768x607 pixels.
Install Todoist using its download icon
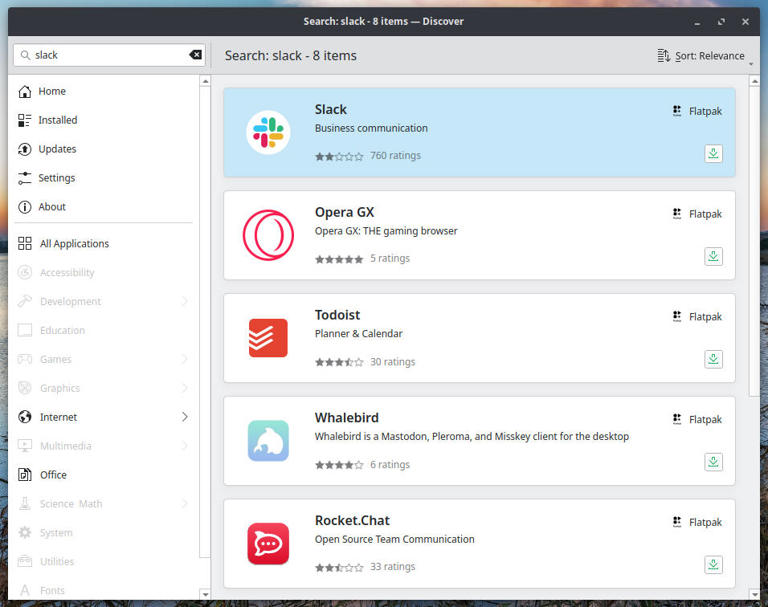point(713,359)
